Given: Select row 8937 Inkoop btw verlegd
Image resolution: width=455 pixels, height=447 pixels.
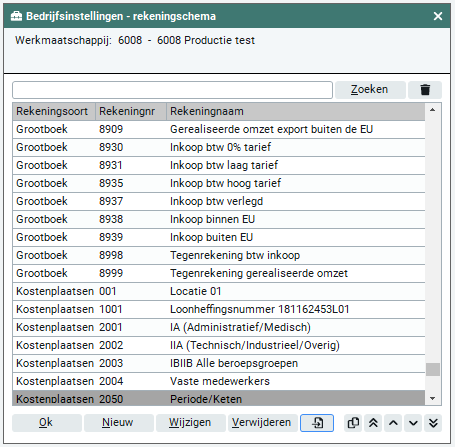Looking at the screenshot, I should (219, 201).
